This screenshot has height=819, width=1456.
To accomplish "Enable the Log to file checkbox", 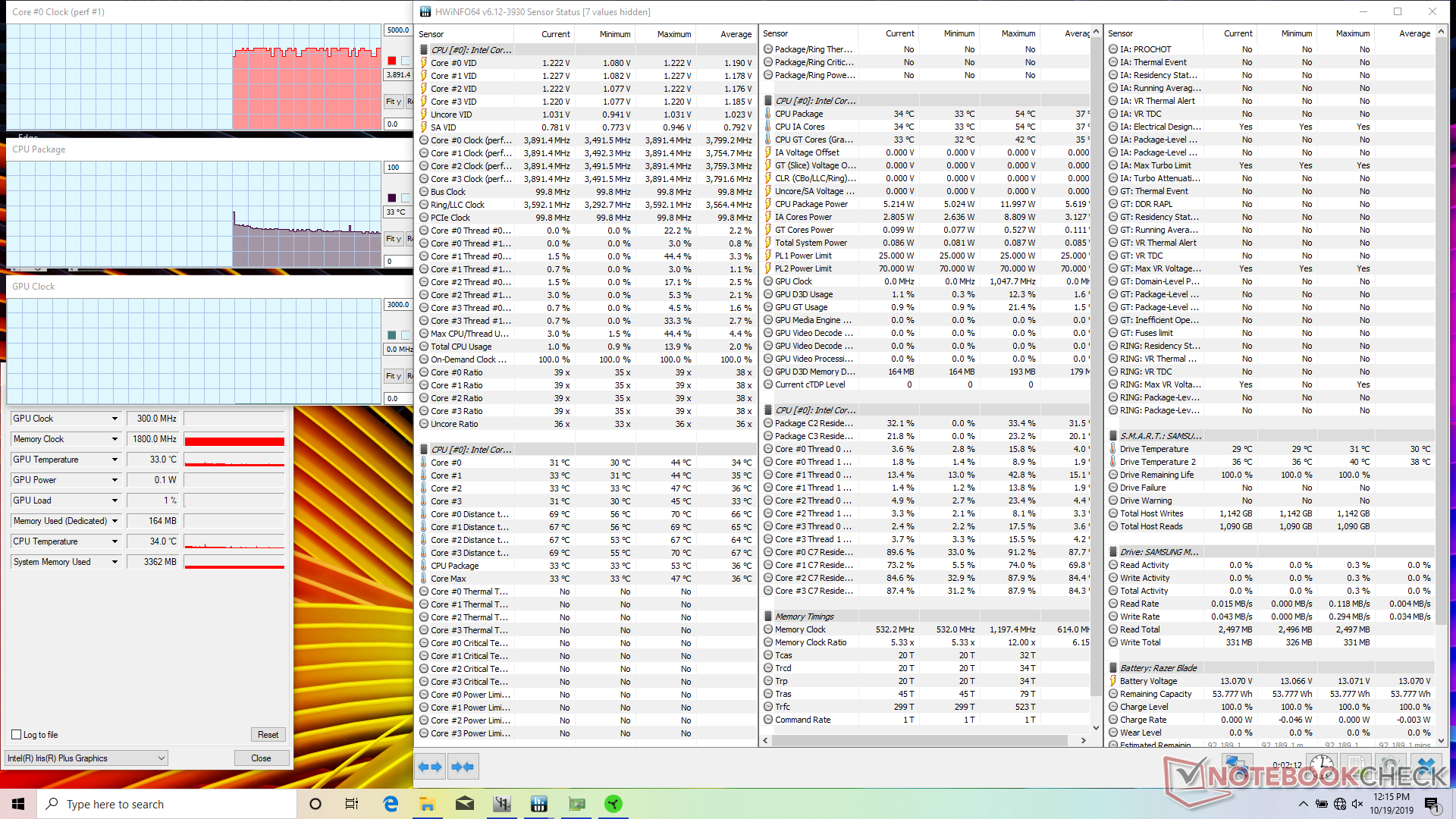I will tap(17, 735).
